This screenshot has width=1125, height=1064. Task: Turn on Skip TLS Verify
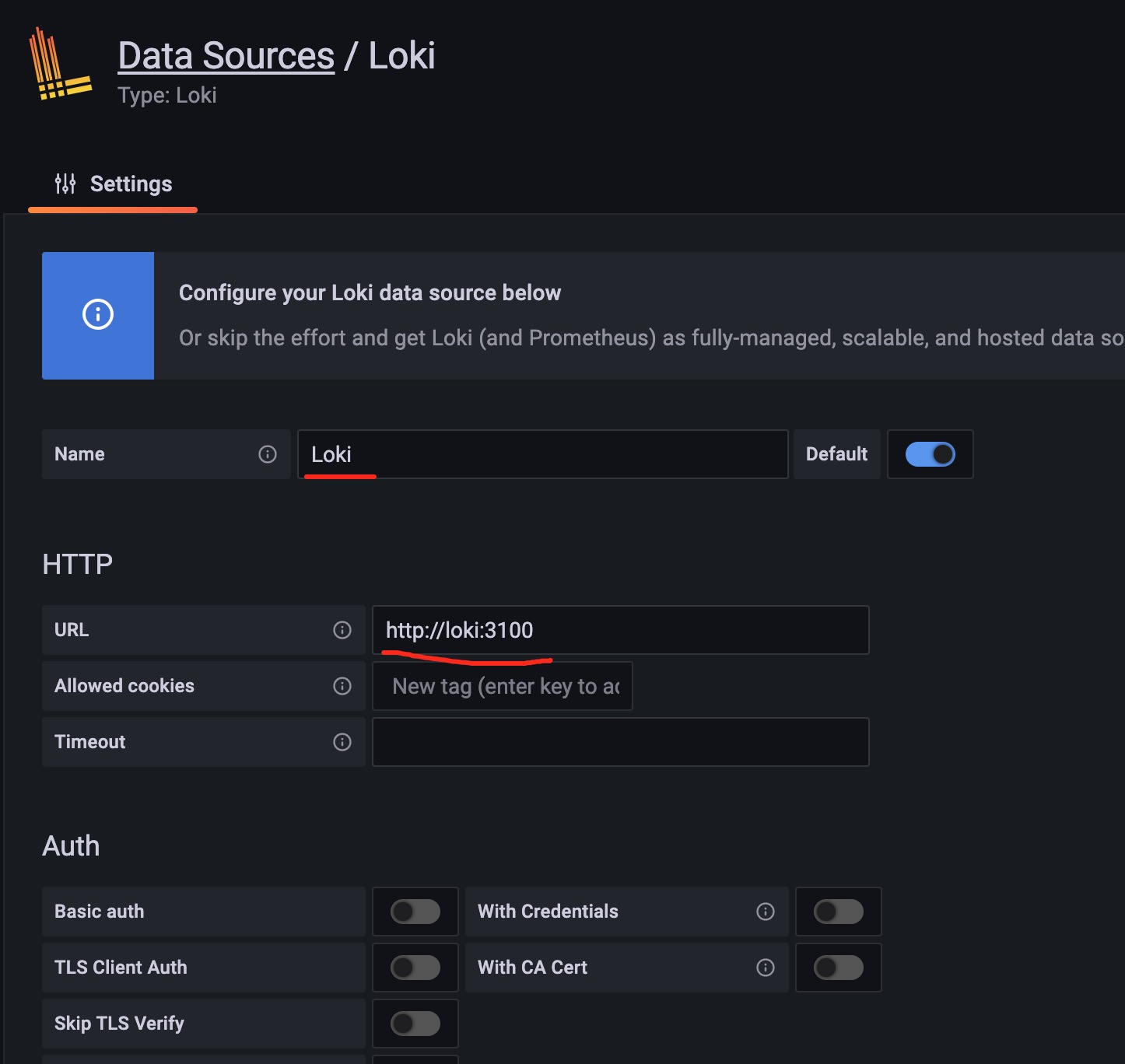415,1024
